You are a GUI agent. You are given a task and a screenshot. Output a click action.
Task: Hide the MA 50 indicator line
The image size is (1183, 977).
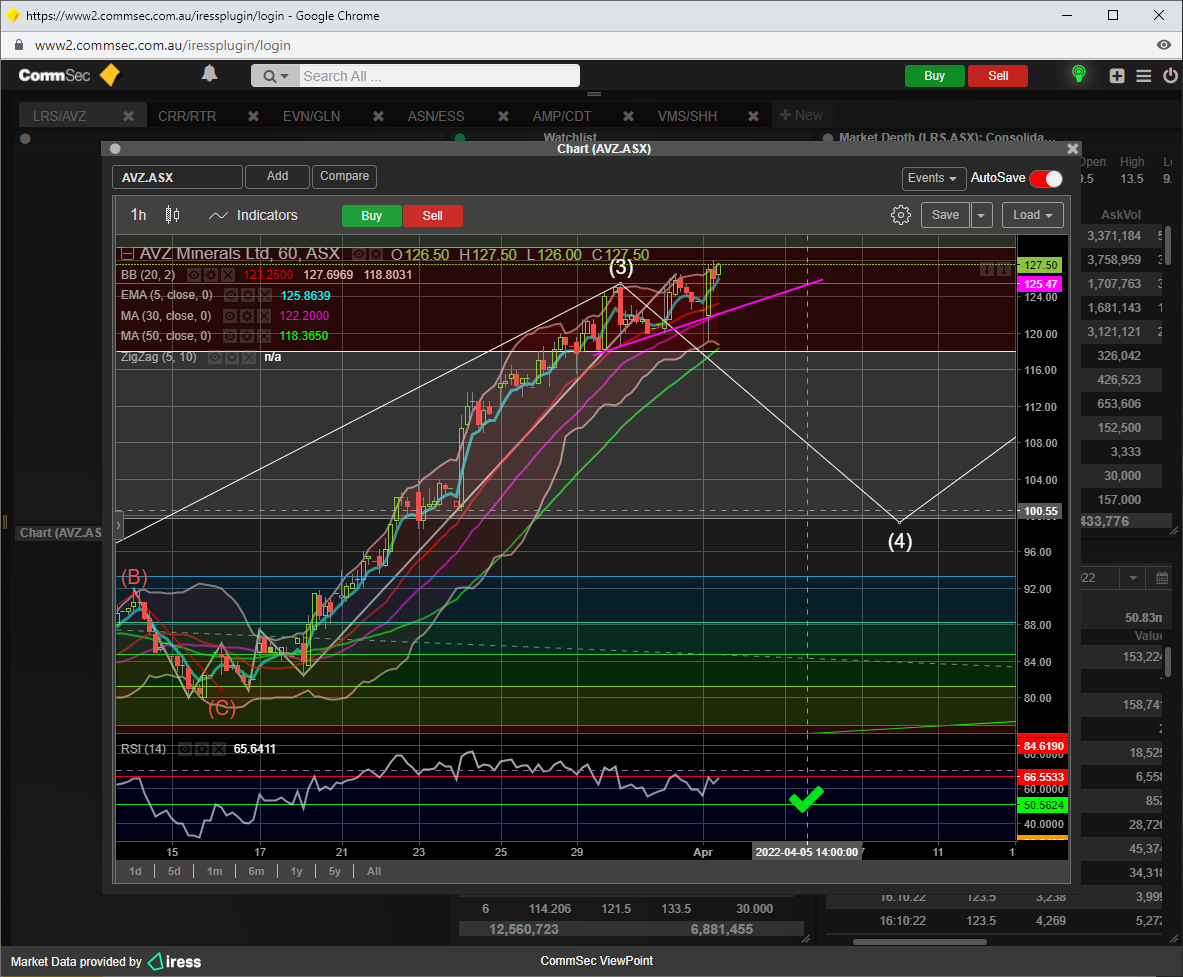(x=230, y=336)
